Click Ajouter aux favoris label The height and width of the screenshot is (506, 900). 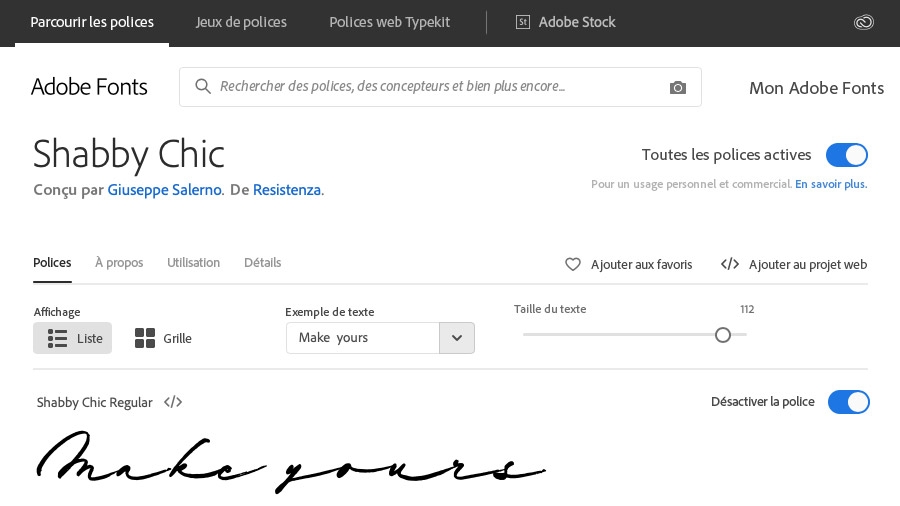pyautogui.click(x=641, y=264)
